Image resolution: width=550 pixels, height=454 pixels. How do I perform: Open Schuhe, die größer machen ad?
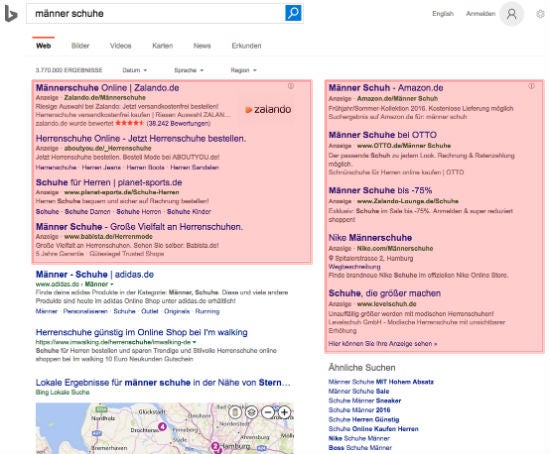point(384,293)
